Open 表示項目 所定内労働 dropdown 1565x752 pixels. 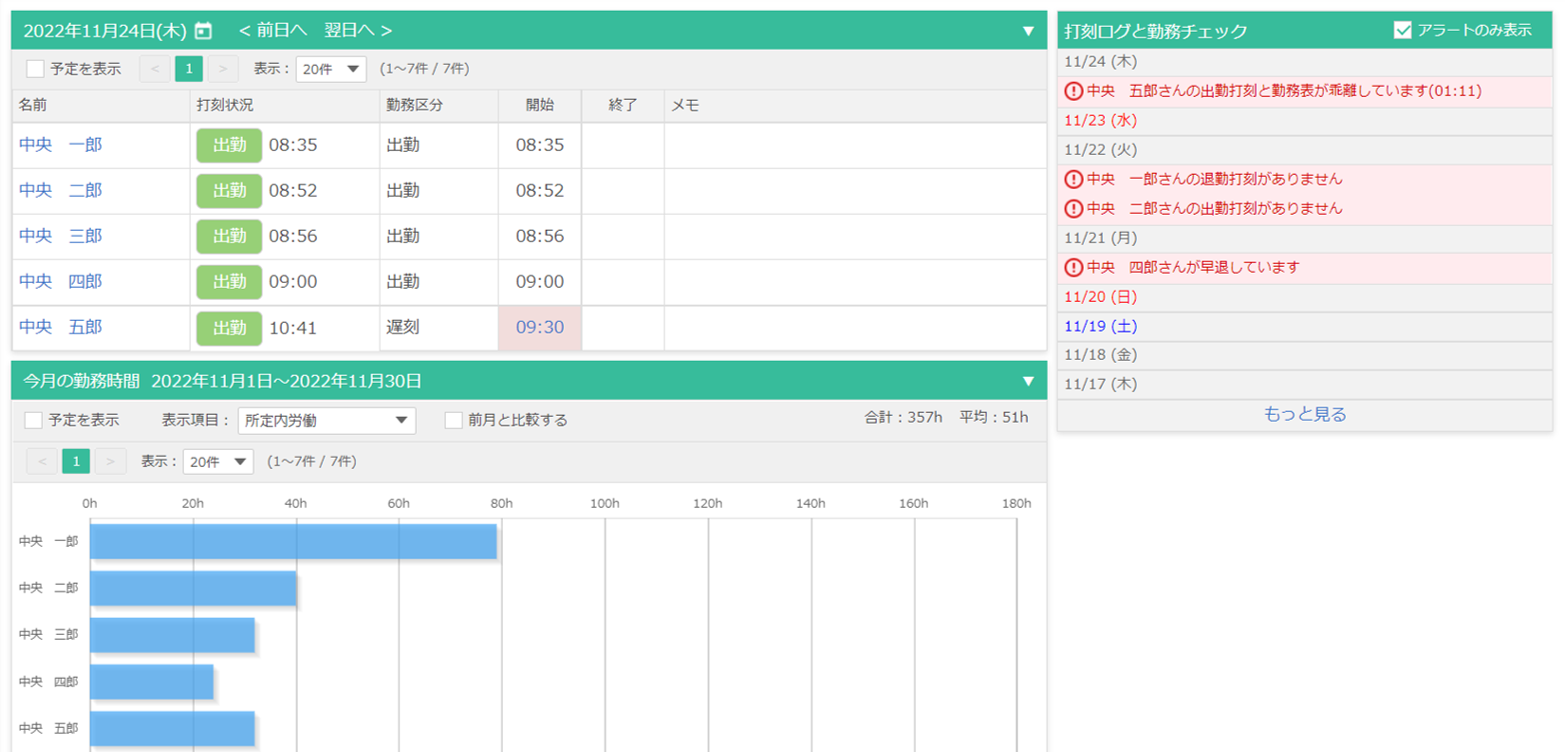(x=327, y=420)
